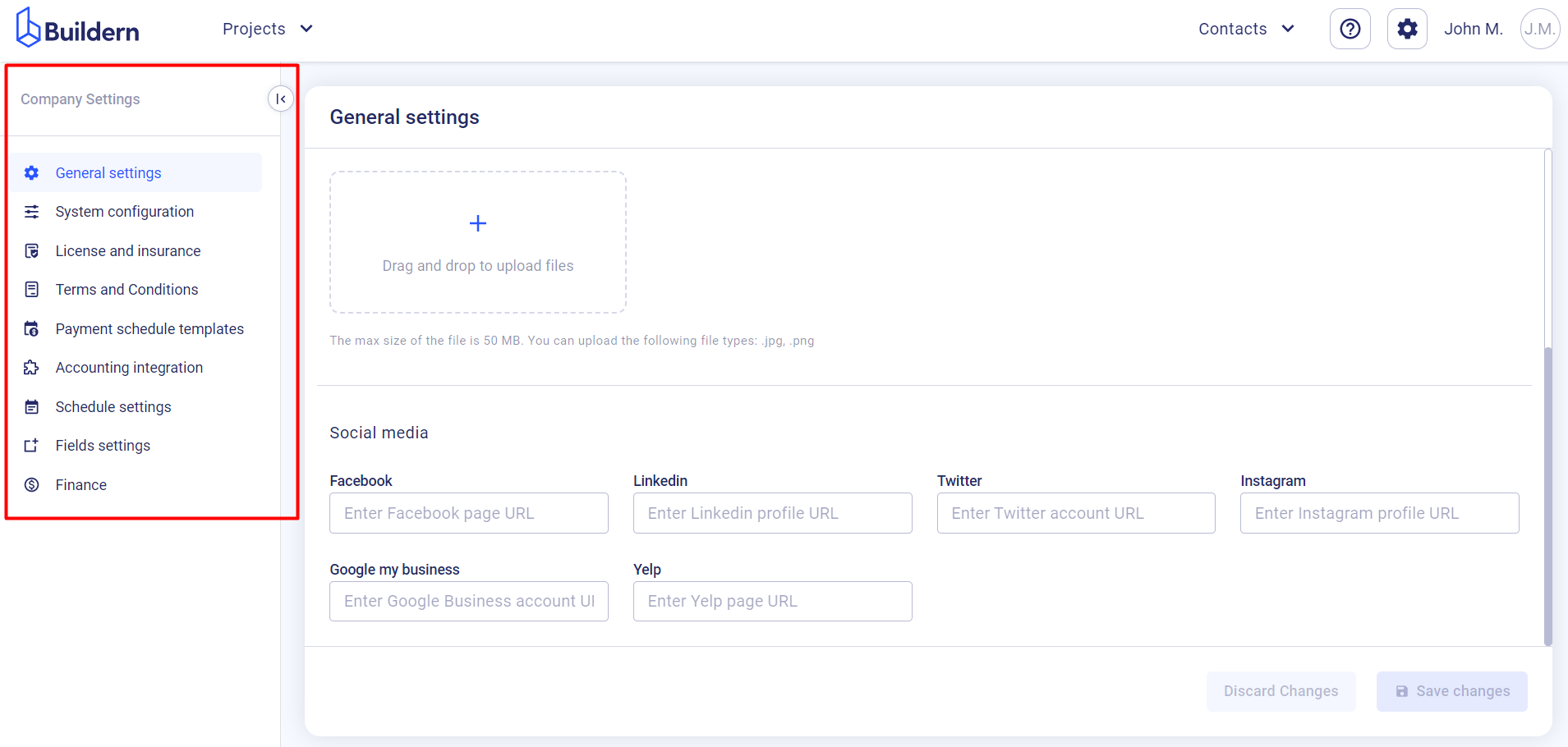Click the Discard Changes button
1568x747 pixels.
[1281, 691]
